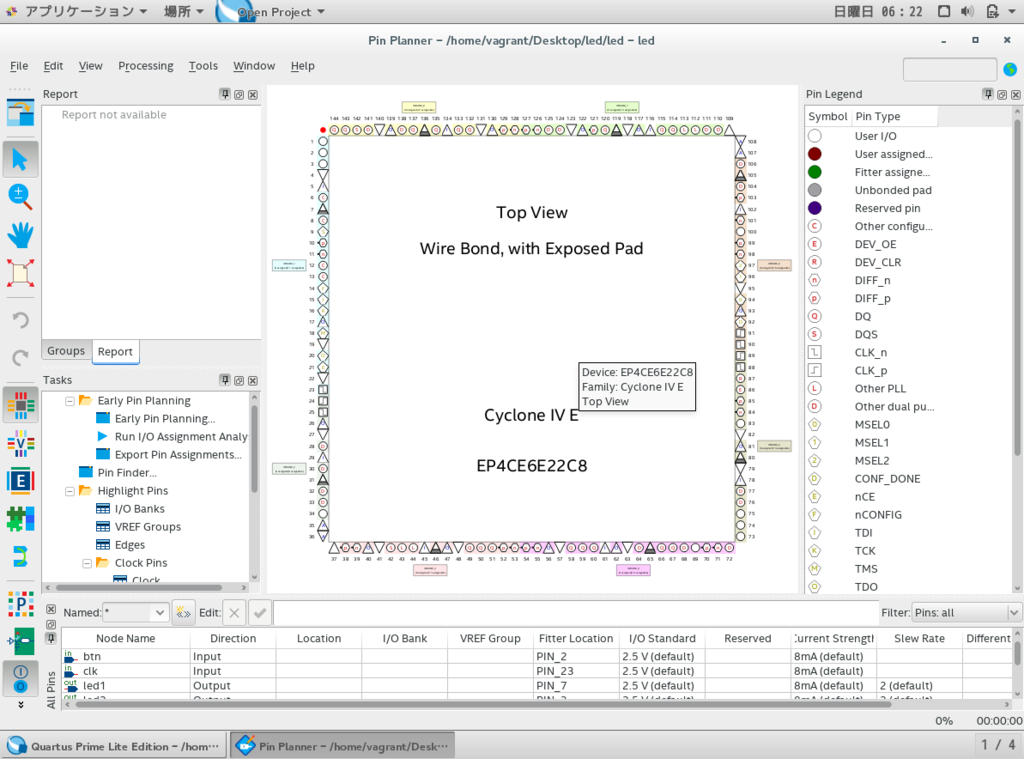Switch to the Groups tab
Screen dimensions: 1024x759
(x=66, y=351)
